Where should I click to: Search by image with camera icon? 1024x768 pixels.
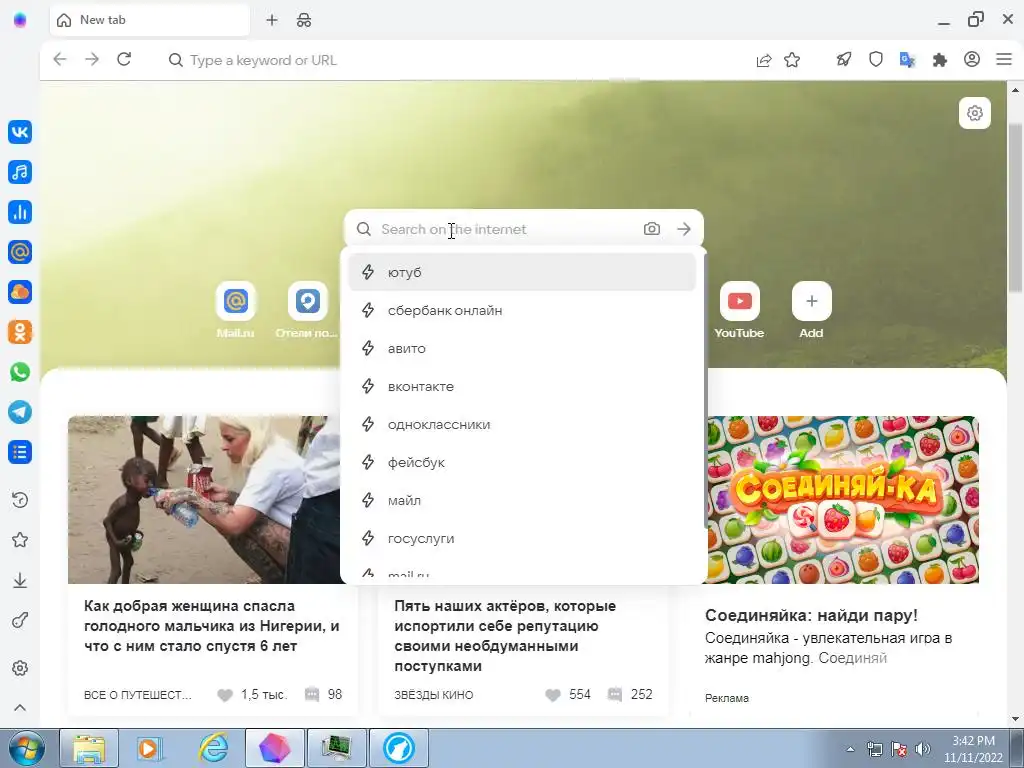652,229
